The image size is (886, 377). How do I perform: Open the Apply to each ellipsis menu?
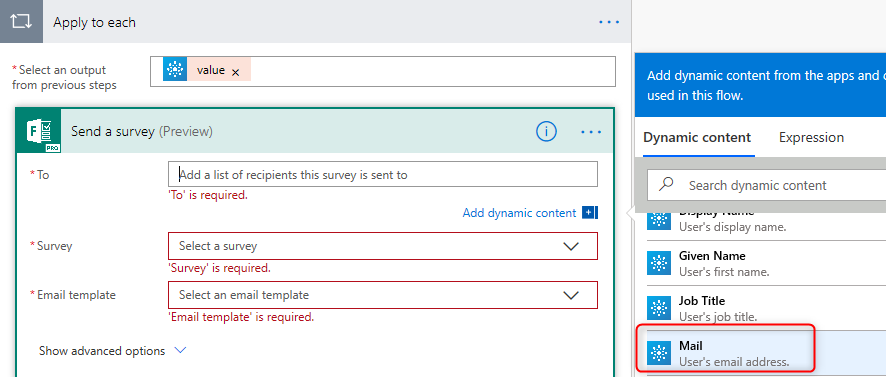(x=609, y=22)
